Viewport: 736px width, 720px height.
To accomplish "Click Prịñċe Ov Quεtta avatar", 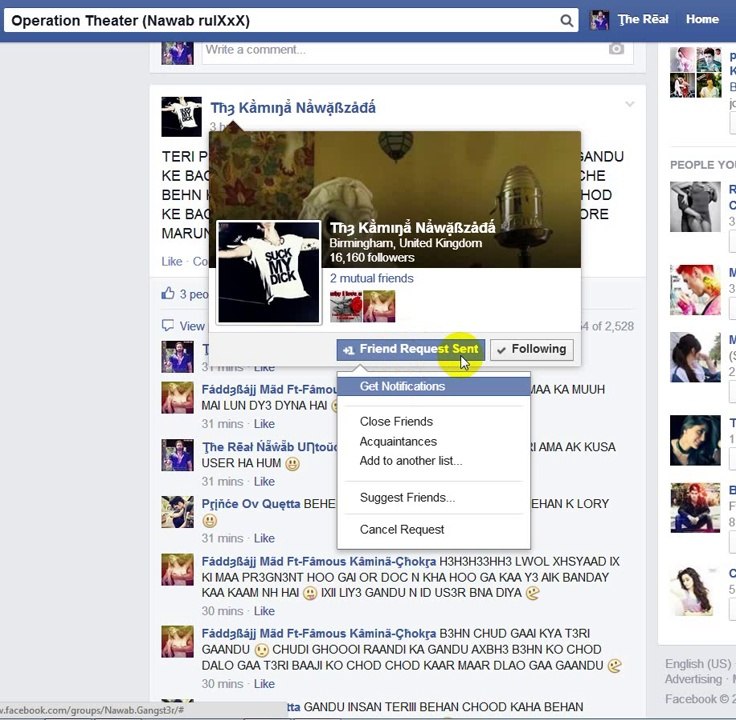I will click(x=177, y=512).
